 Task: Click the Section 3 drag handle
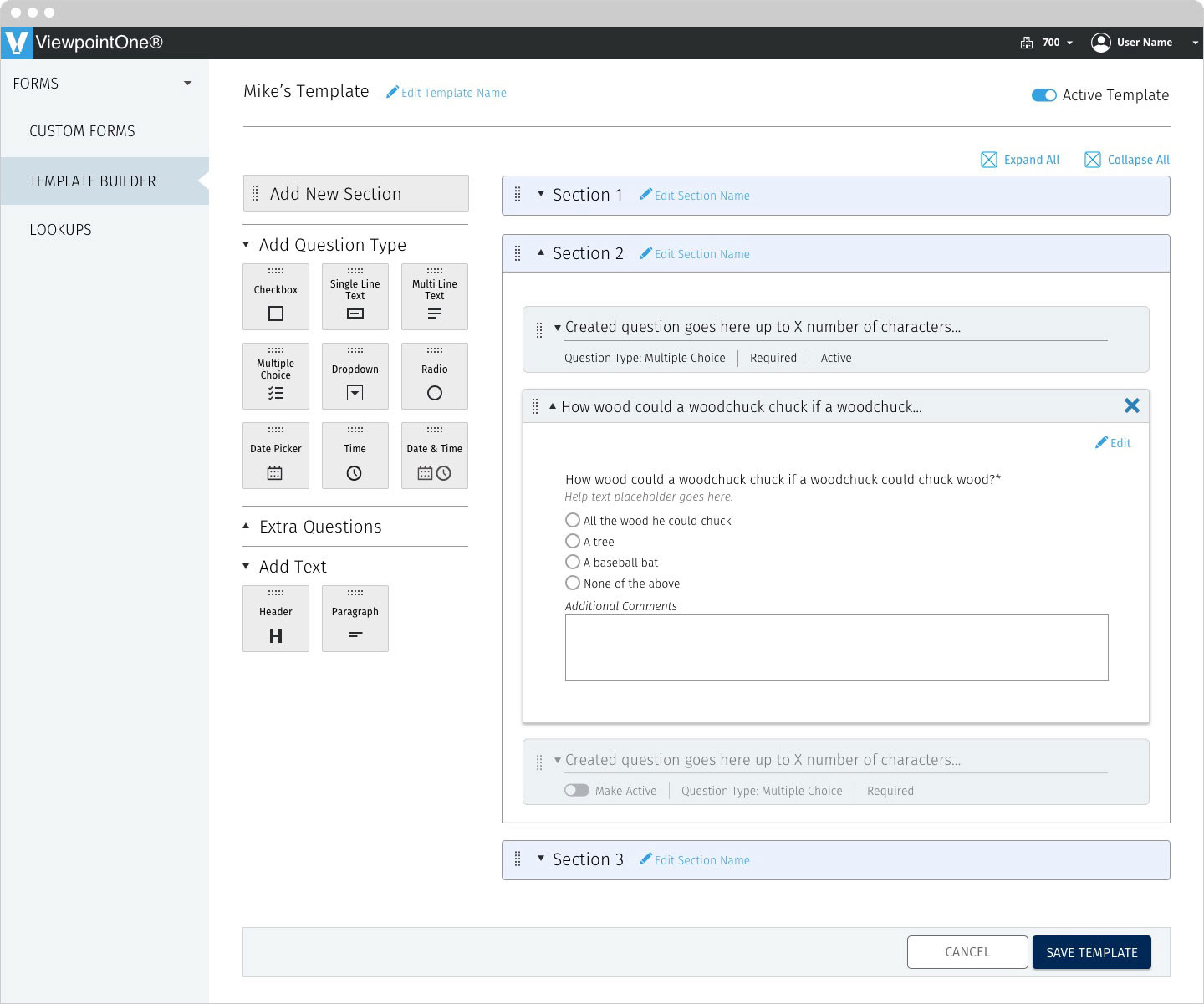518,859
